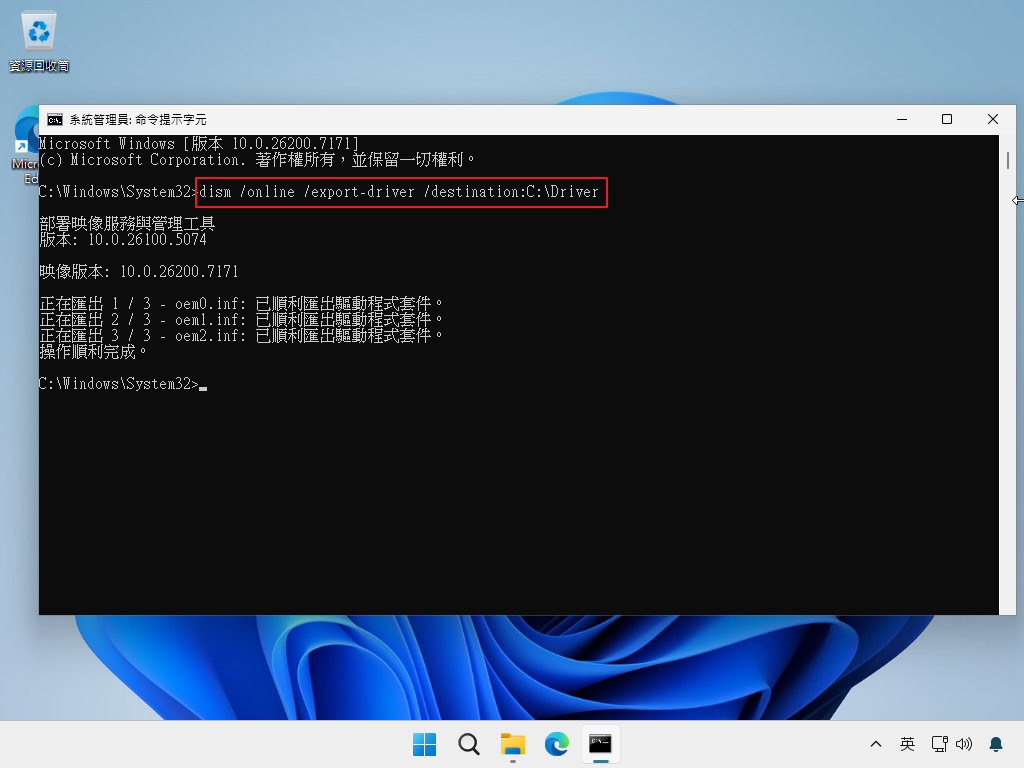1024x768 pixels.
Task: Select the red-boxed dism export-driver command
Action: pos(402,192)
